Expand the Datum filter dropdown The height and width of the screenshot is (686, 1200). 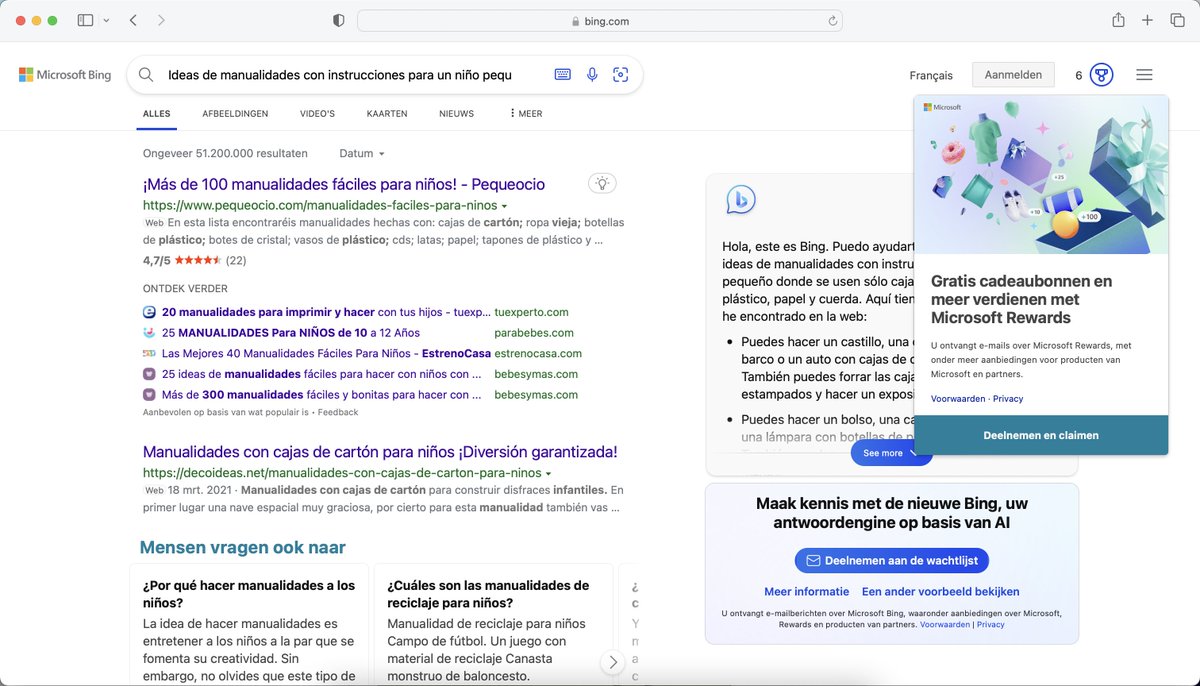click(x=362, y=153)
